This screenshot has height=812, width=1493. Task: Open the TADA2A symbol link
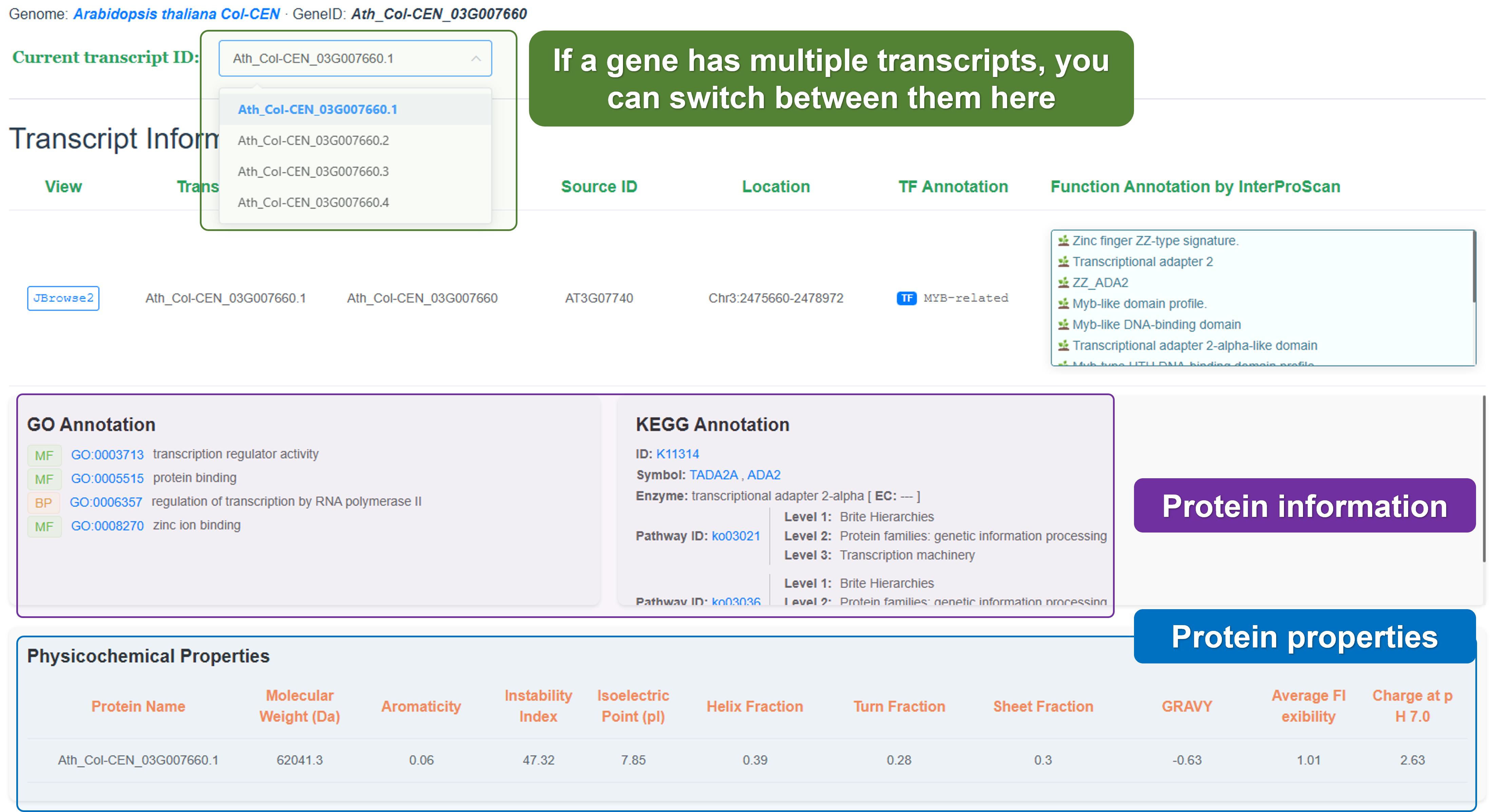click(x=713, y=475)
